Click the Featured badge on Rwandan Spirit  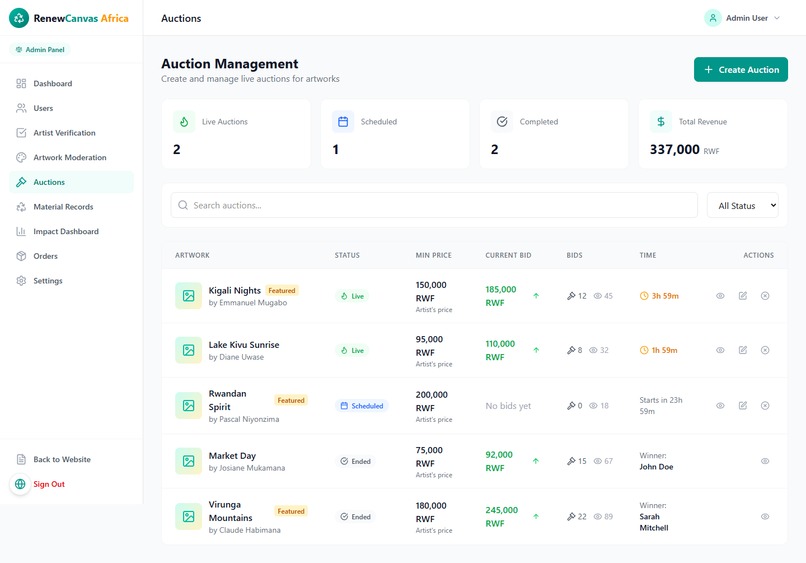point(291,401)
